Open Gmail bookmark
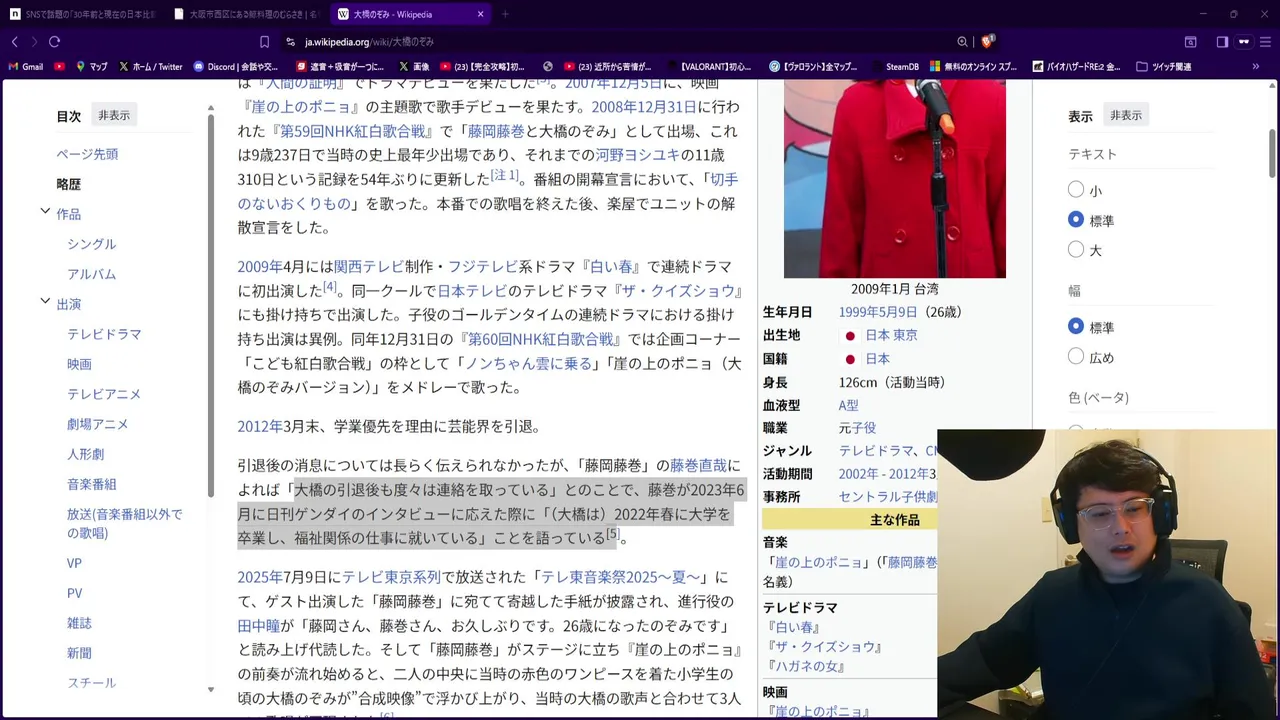 click(x=26, y=67)
